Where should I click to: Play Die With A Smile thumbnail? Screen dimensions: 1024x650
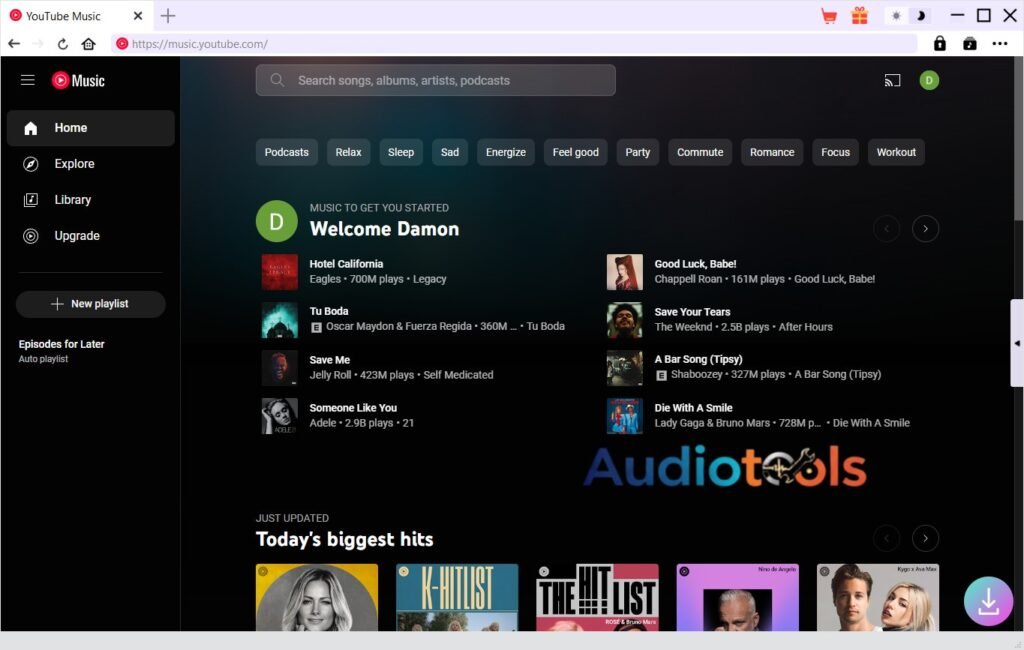pos(624,415)
